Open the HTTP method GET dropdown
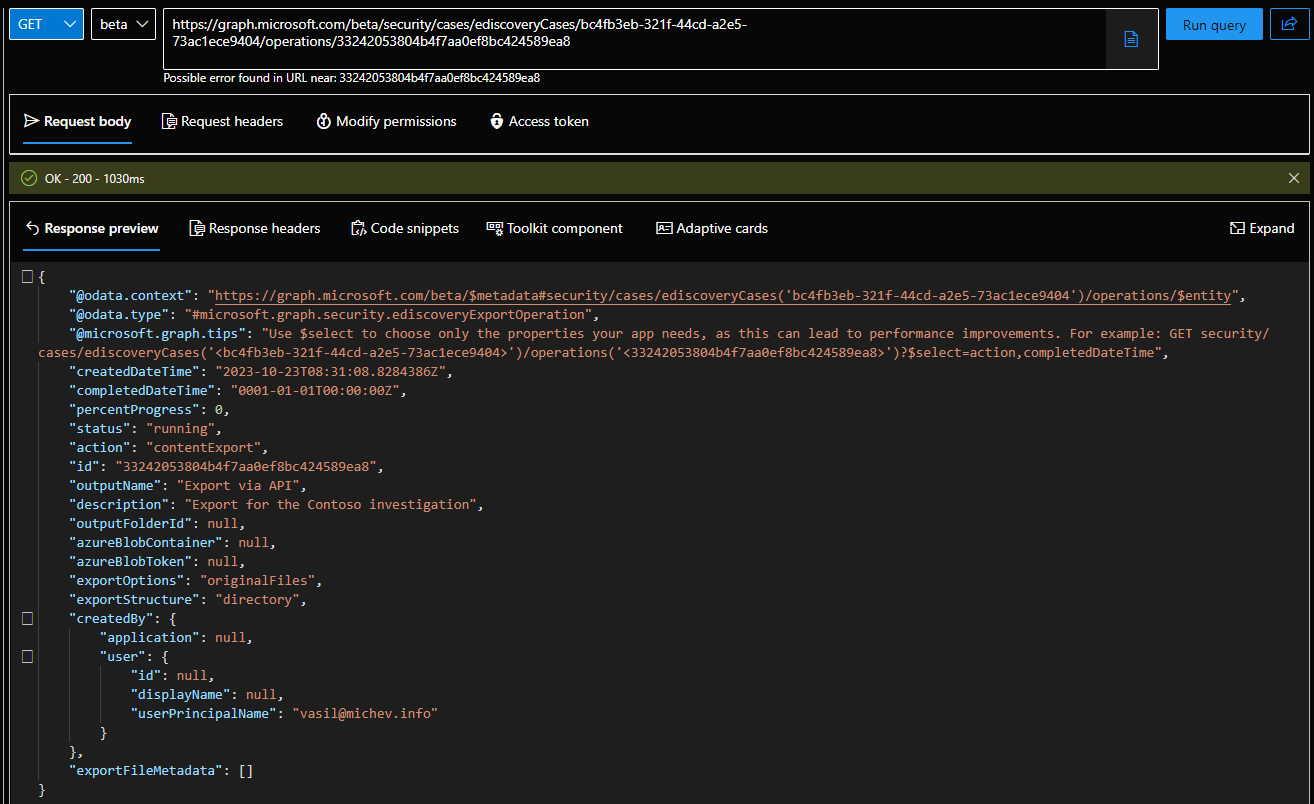The width and height of the screenshot is (1314, 804). pyautogui.click(x=46, y=25)
